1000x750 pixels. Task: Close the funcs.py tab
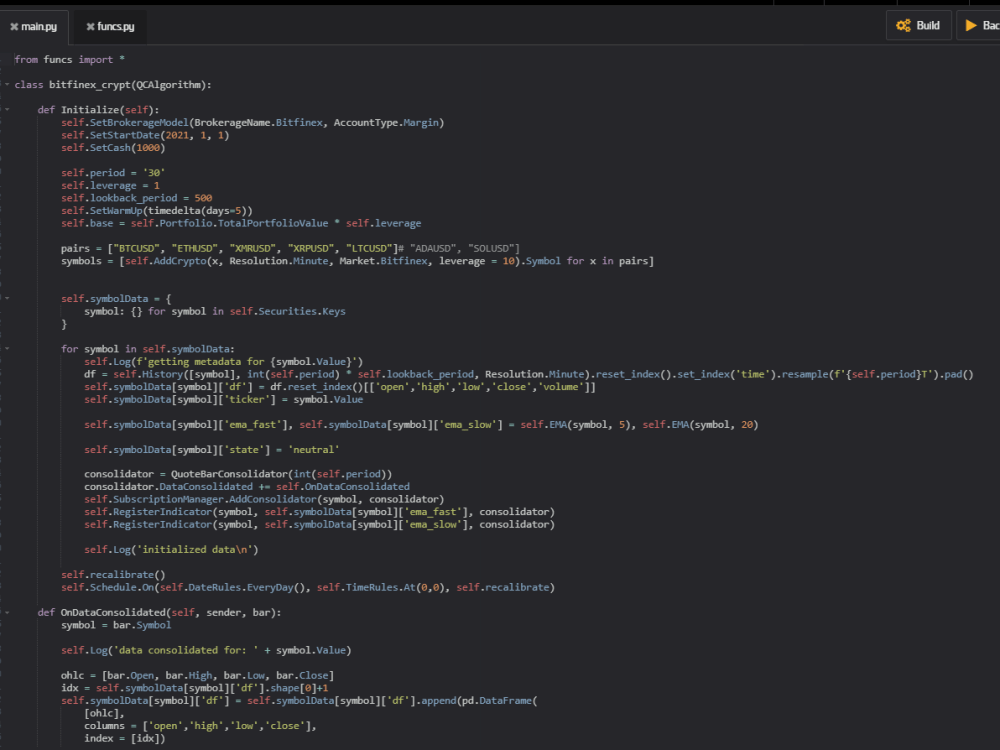click(91, 27)
